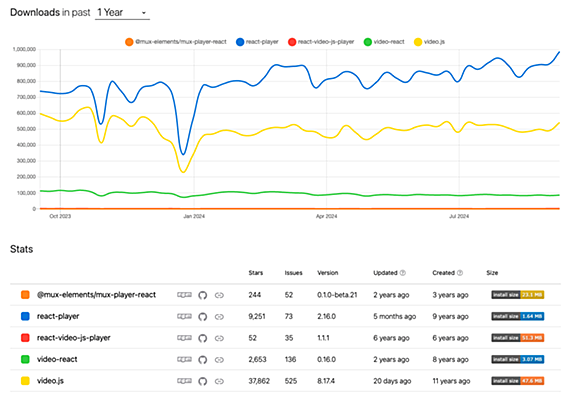The width and height of the screenshot is (586, 402).
Task: Select updated value 20 days ago
Action: click(392, 381)
